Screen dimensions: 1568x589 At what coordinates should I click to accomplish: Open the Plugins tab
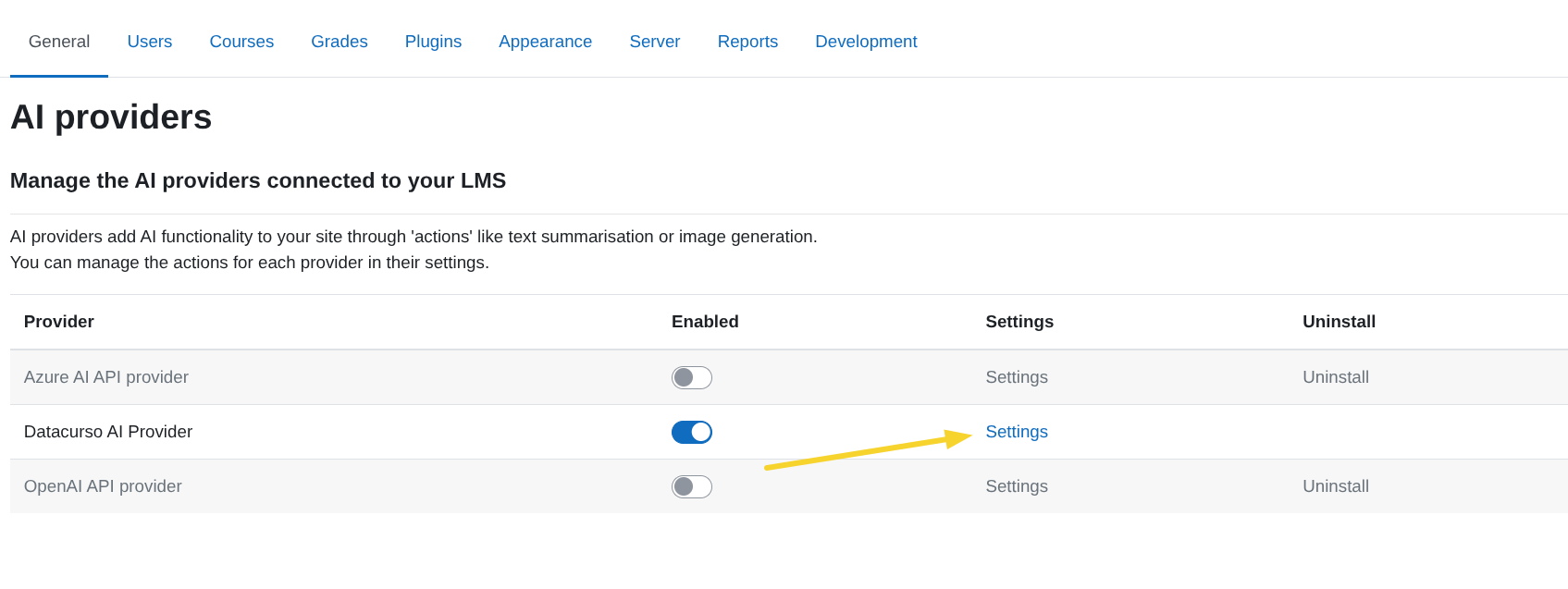pos(433,42)
